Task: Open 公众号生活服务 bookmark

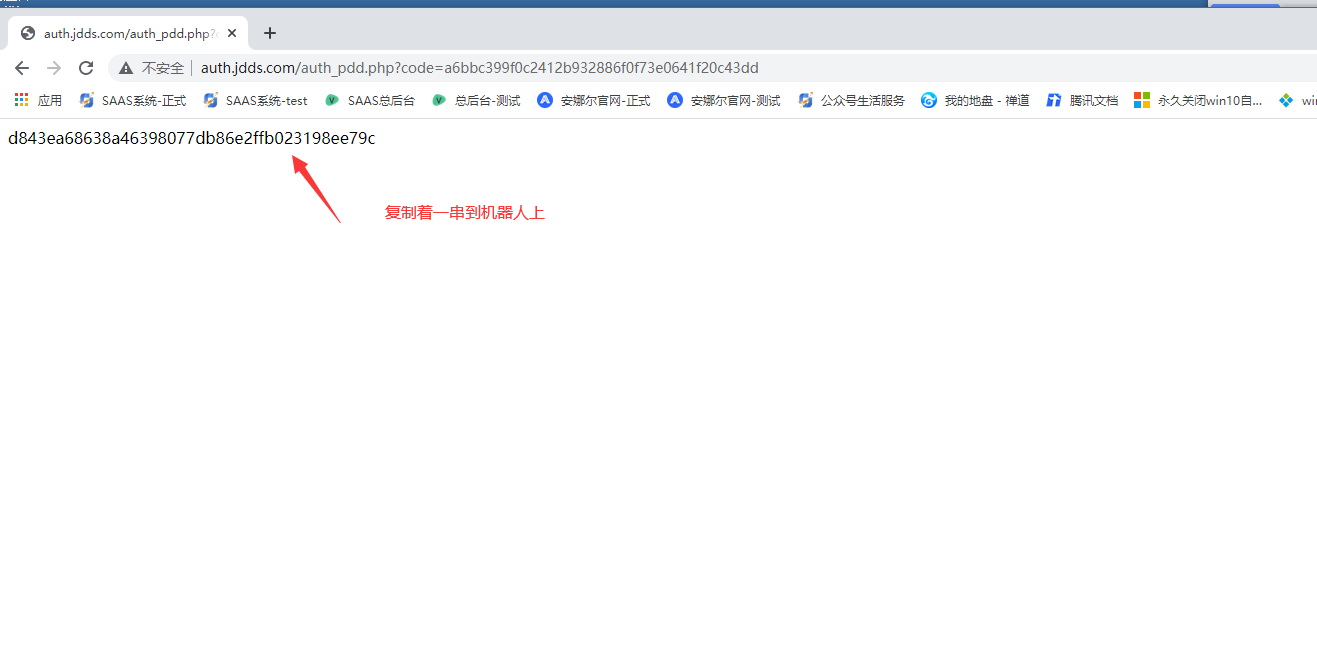Action: coord(852,100)
